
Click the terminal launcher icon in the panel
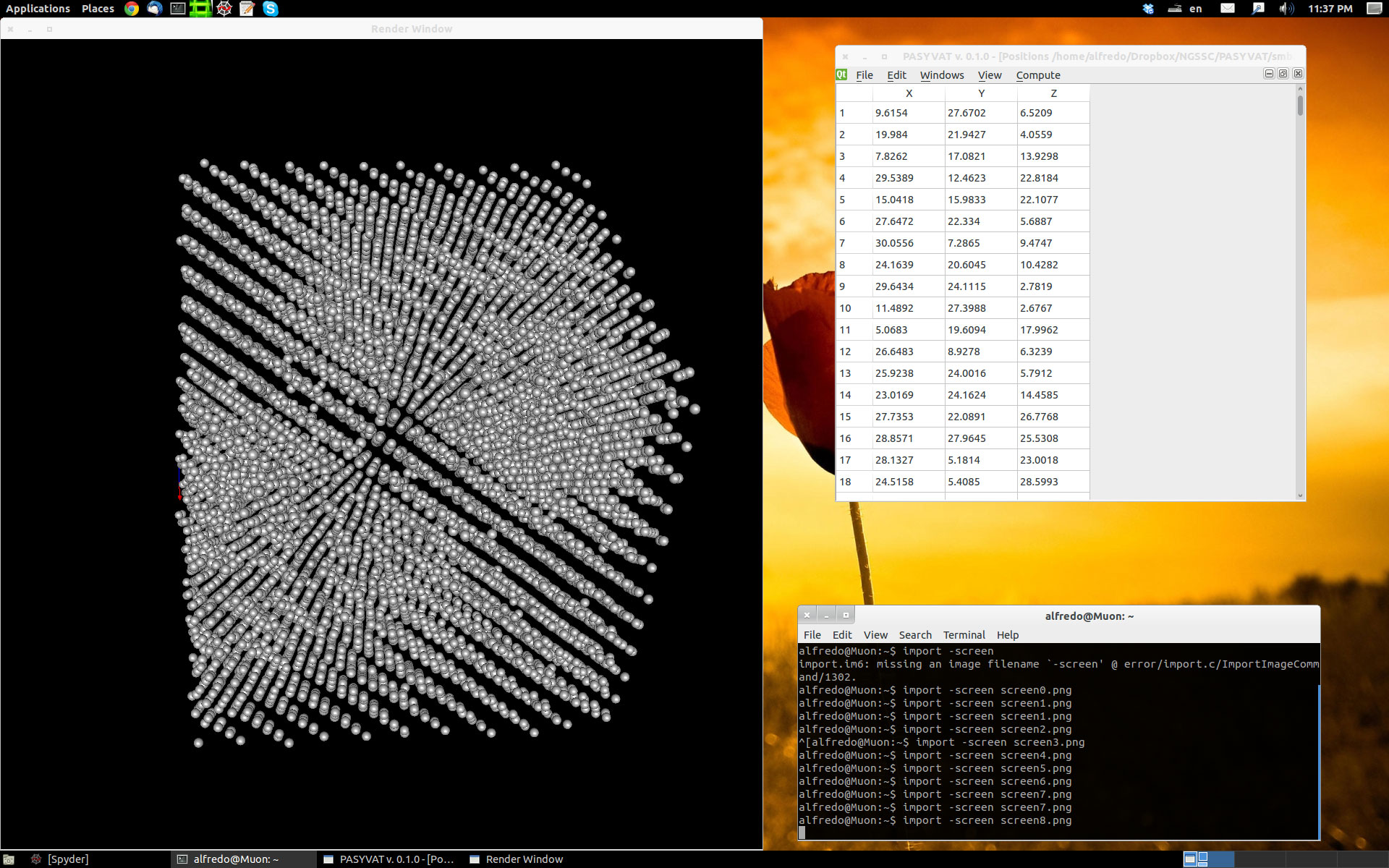click(178, 9)
